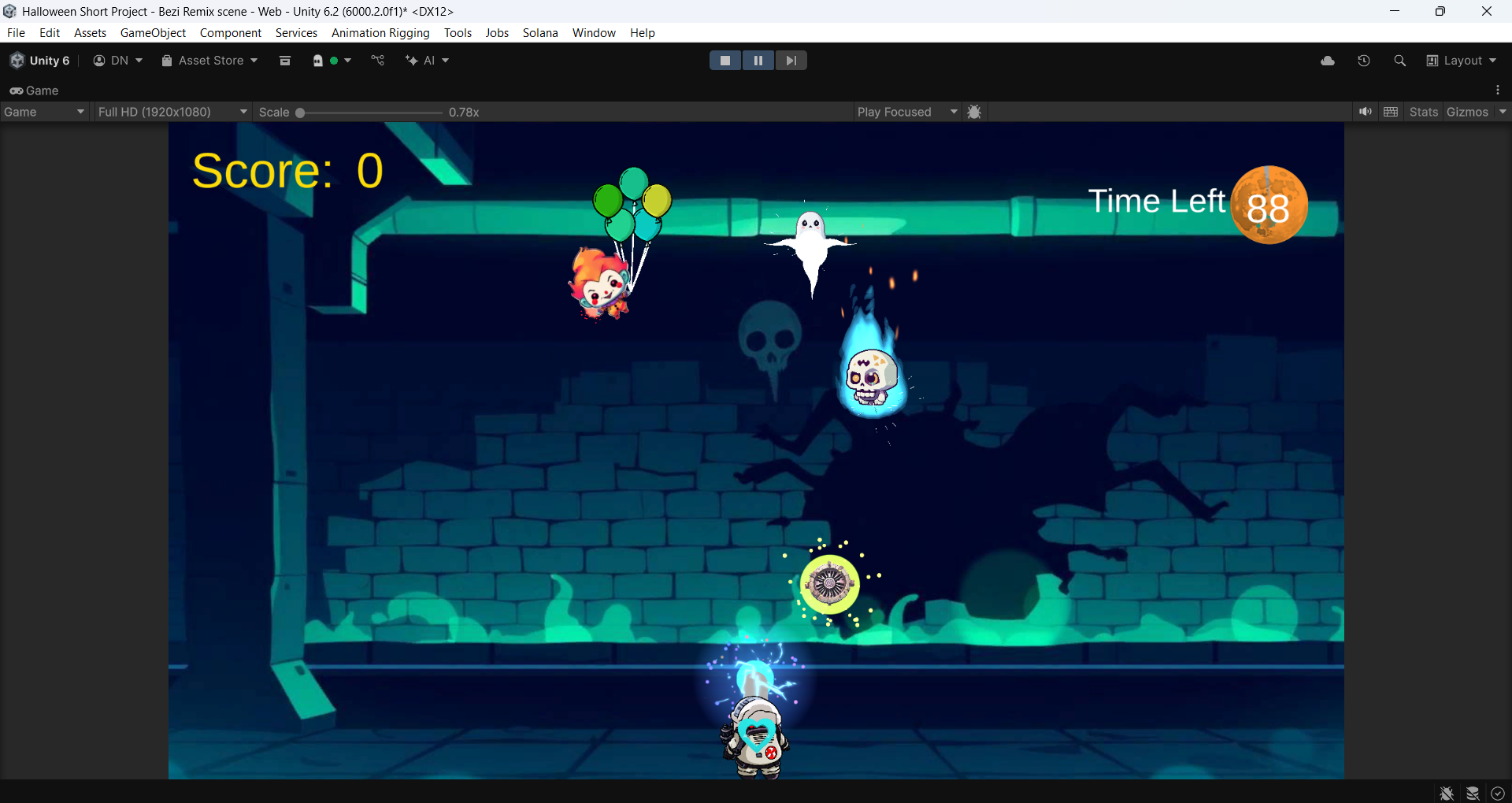Open the Play Focused dropdown
This screenshot has width=1512, height=803.
[x=907, y=112]
